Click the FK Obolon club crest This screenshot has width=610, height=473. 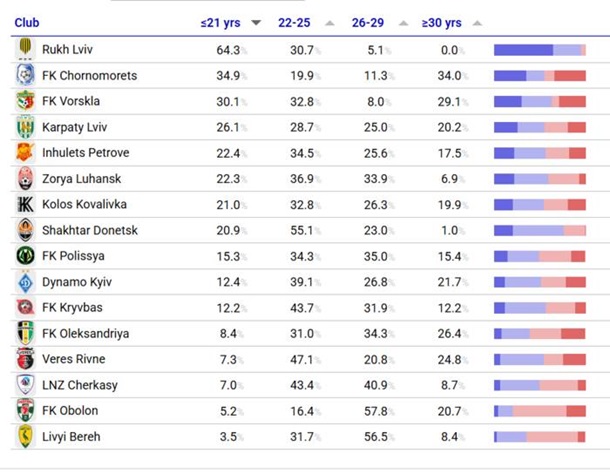[25, 411]
